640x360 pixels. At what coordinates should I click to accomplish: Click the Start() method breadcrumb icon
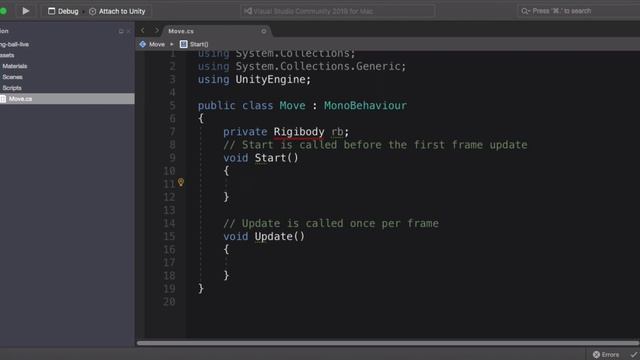tap(184, 44)
